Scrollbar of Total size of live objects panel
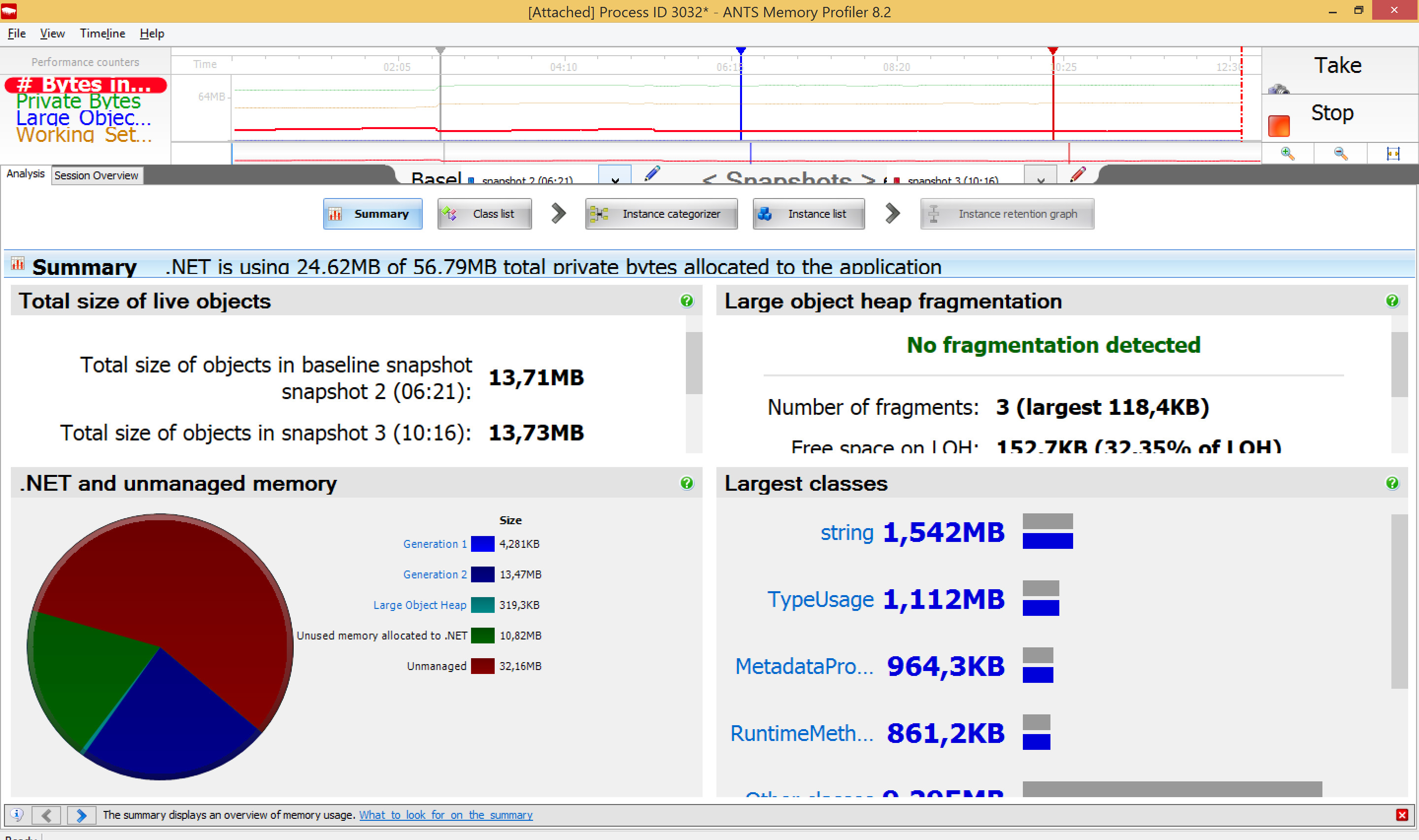 pos(693,363)
